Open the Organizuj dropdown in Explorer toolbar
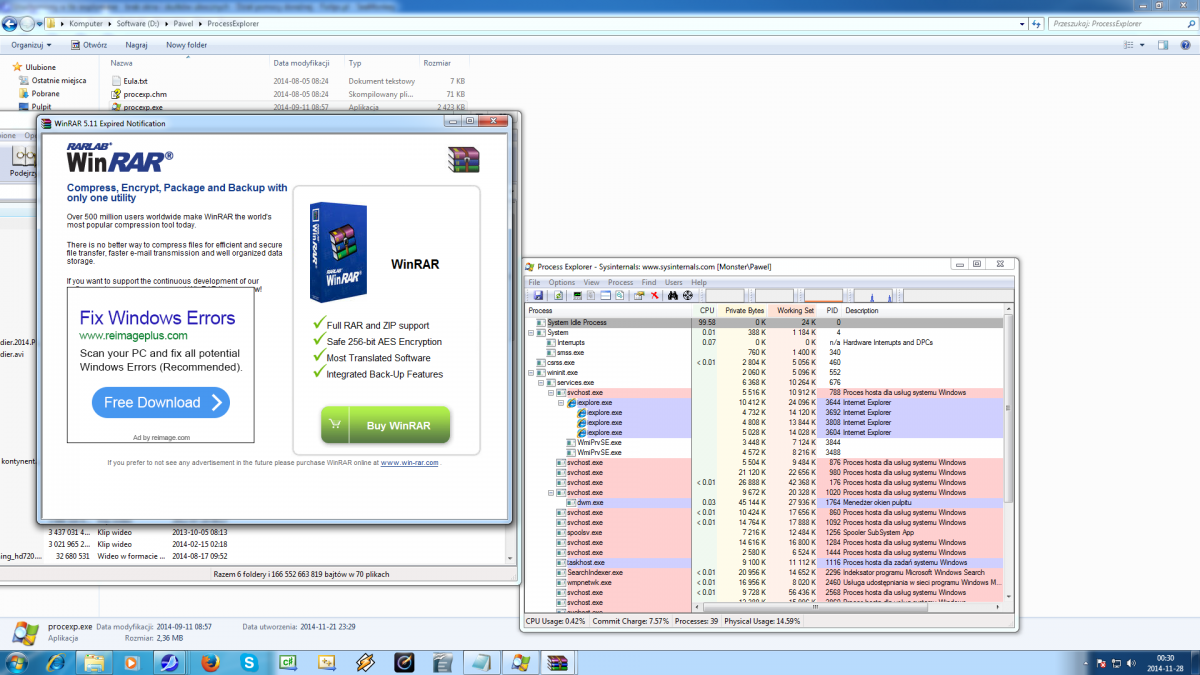 [32, 45]
